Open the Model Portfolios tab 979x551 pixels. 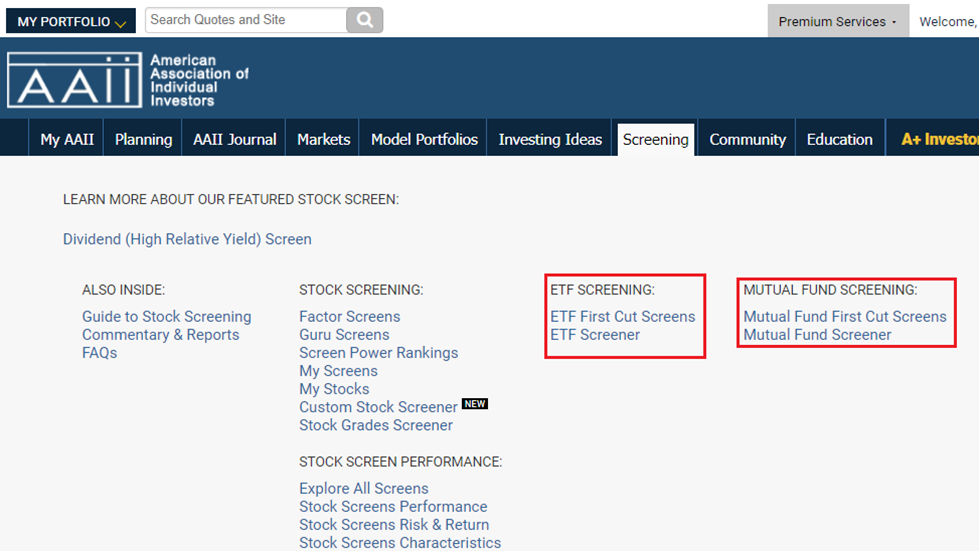click(424, 139)
